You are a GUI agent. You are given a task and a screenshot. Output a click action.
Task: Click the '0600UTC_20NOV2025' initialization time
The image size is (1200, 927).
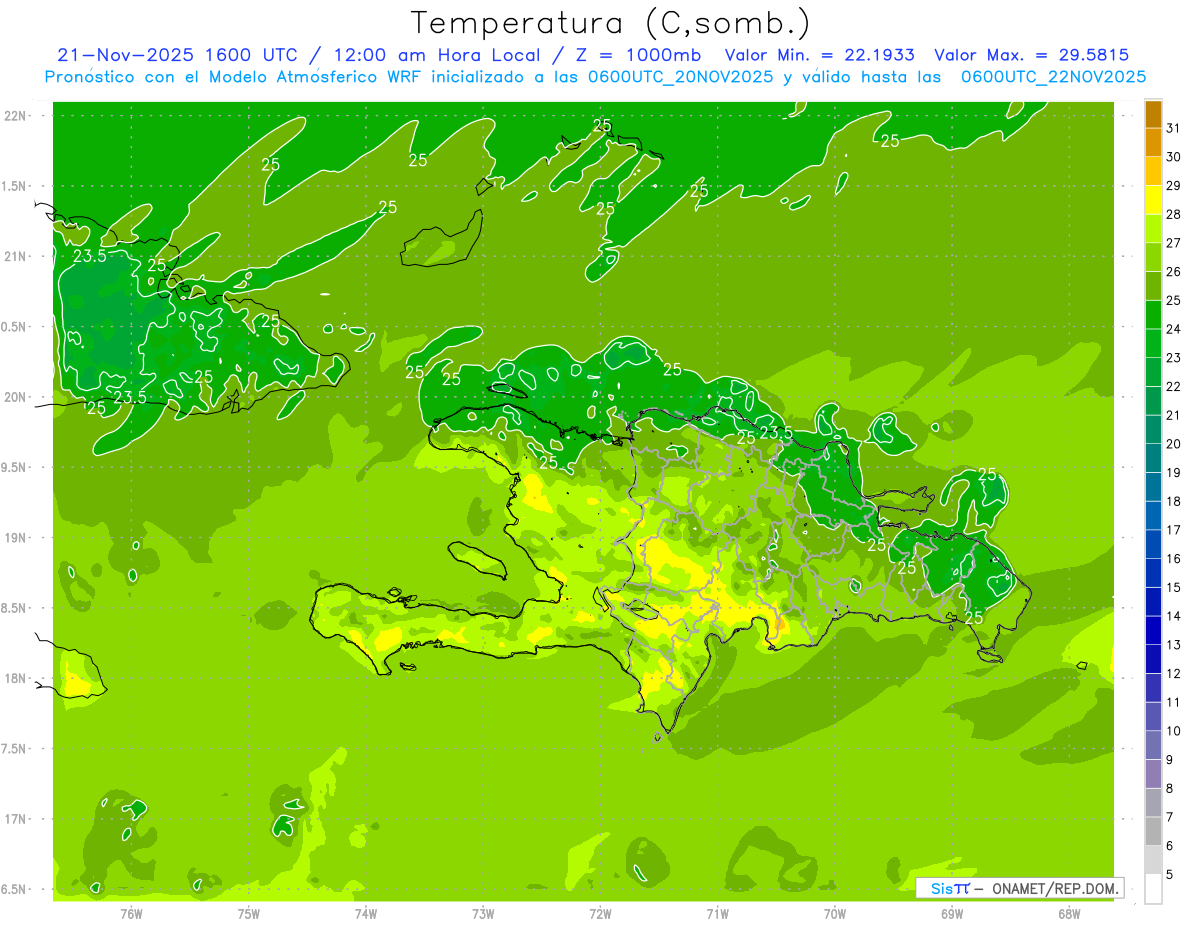(680, 77)
